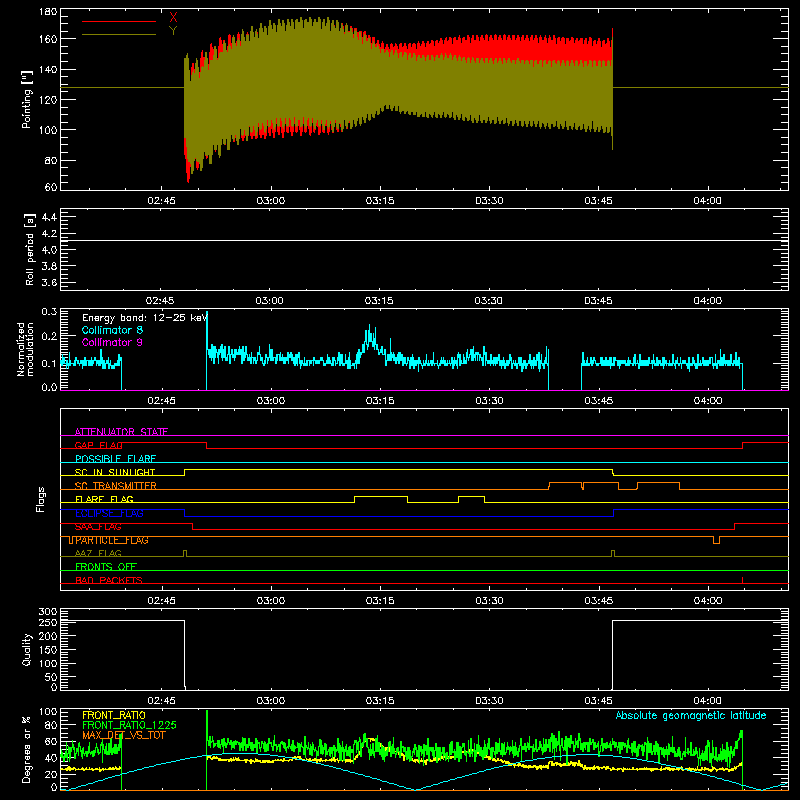Screen dimensions: 800x800
Task: Click the Pointing axis title
Action: [27, 99]
